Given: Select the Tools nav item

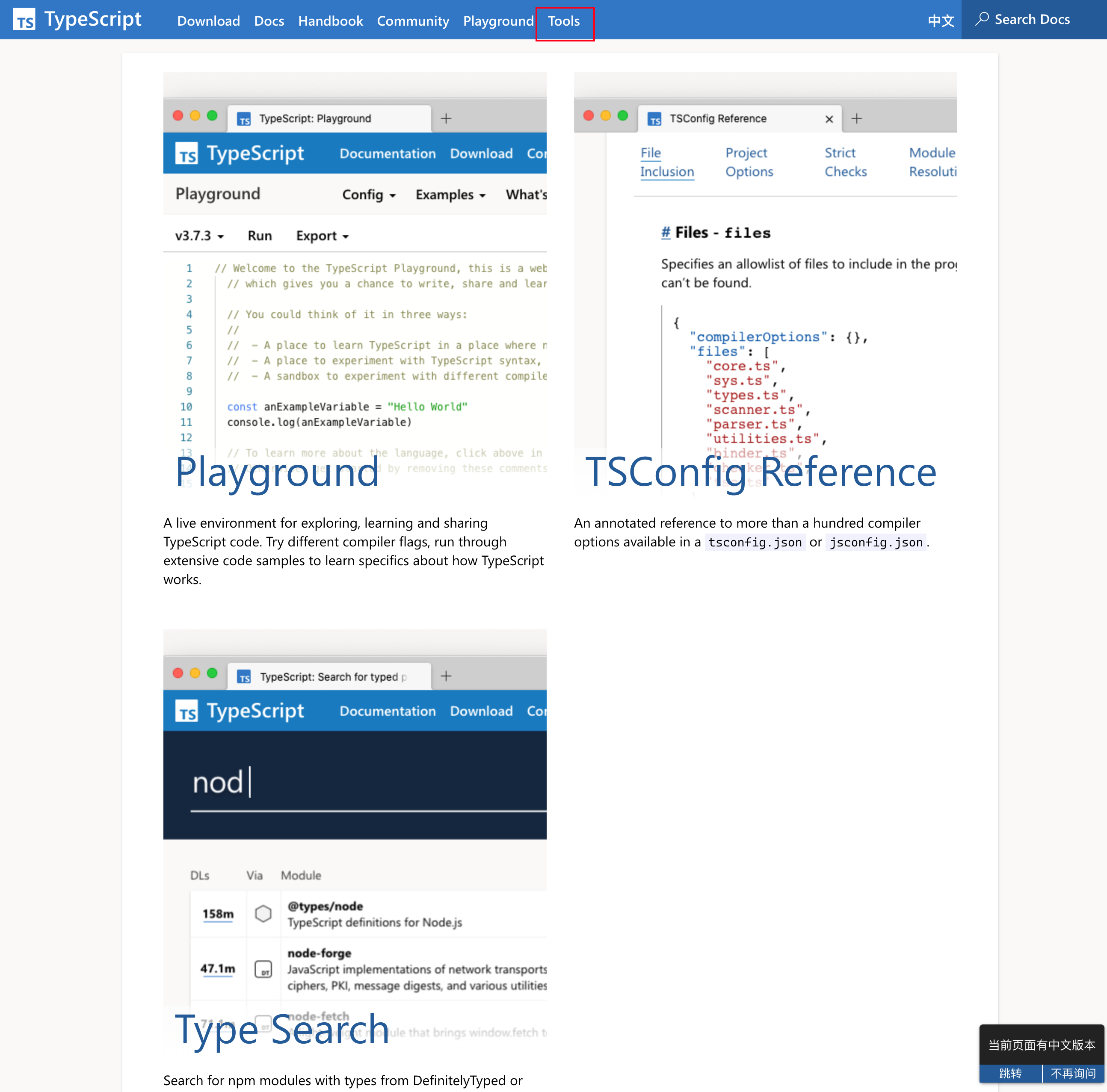Looking at the screenshot, I should pyautogui.click(x=564, y=21).
